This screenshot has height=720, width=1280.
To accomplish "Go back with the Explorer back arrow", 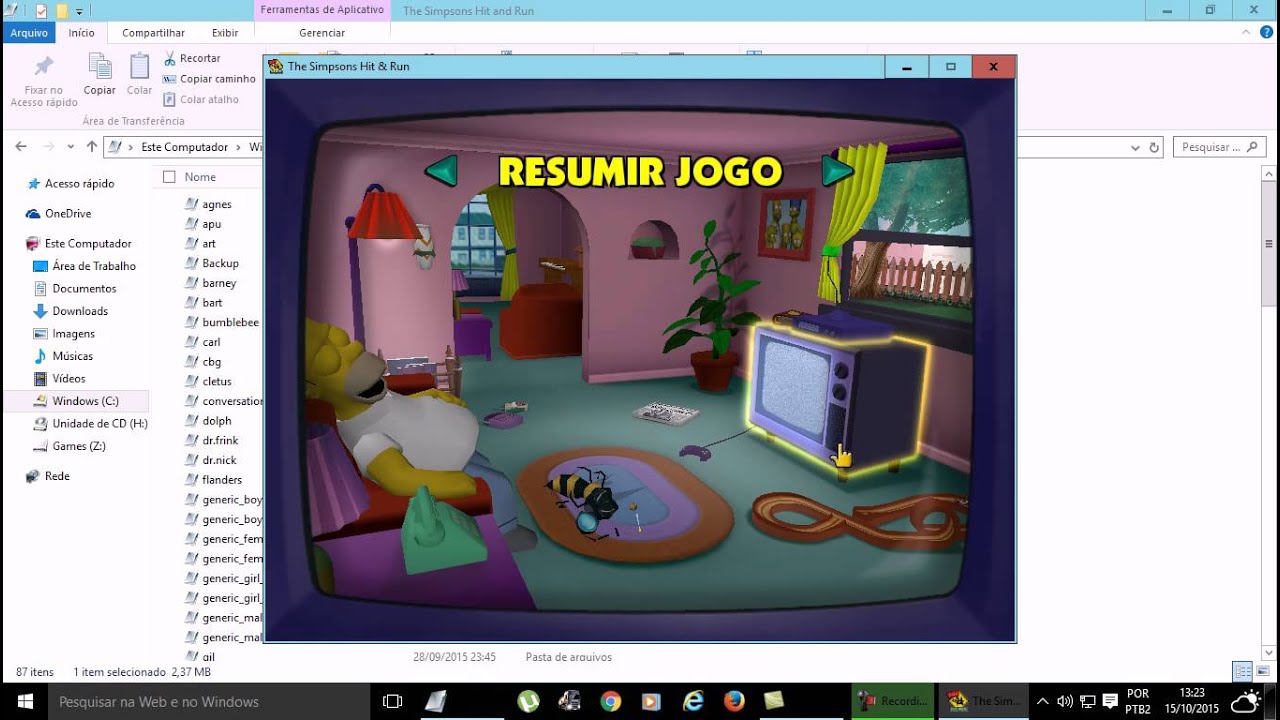I will point(21,147).
